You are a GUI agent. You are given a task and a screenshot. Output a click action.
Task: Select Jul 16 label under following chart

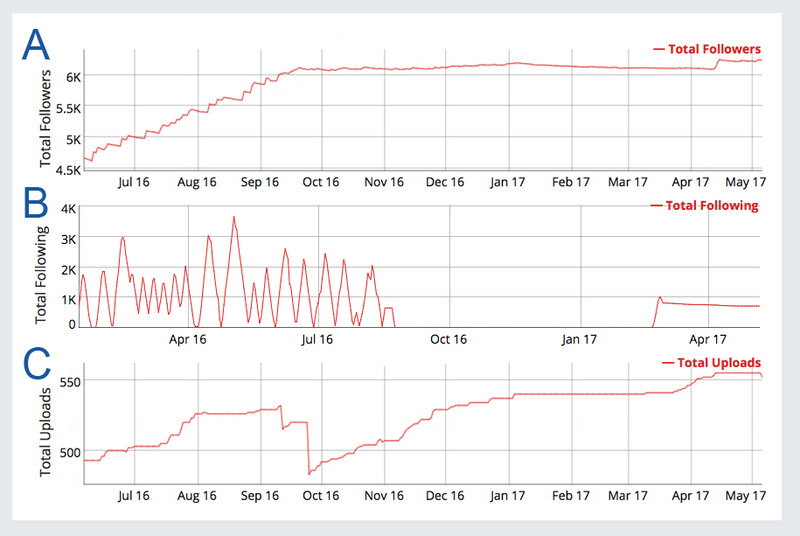point(317,339)
